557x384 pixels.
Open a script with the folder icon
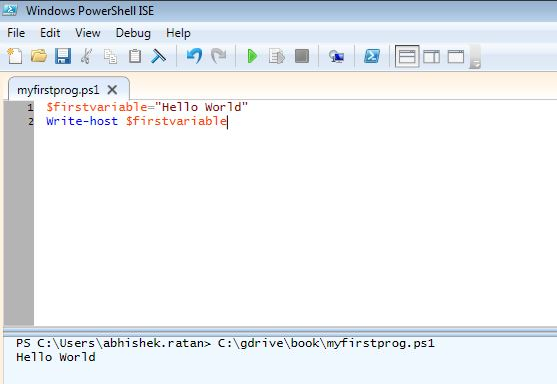coord(39,56)
